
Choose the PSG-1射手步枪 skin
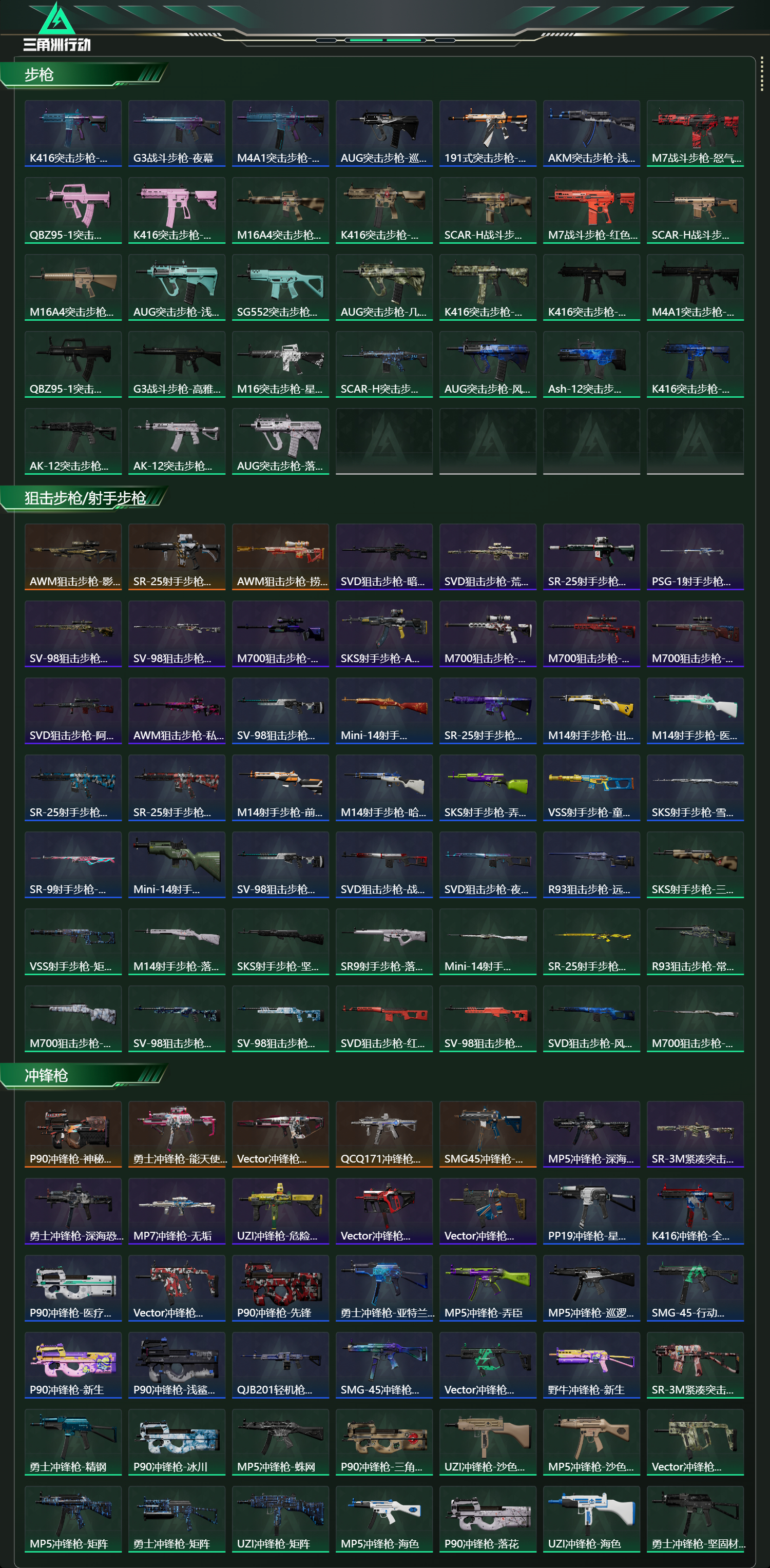click(695, 557)
